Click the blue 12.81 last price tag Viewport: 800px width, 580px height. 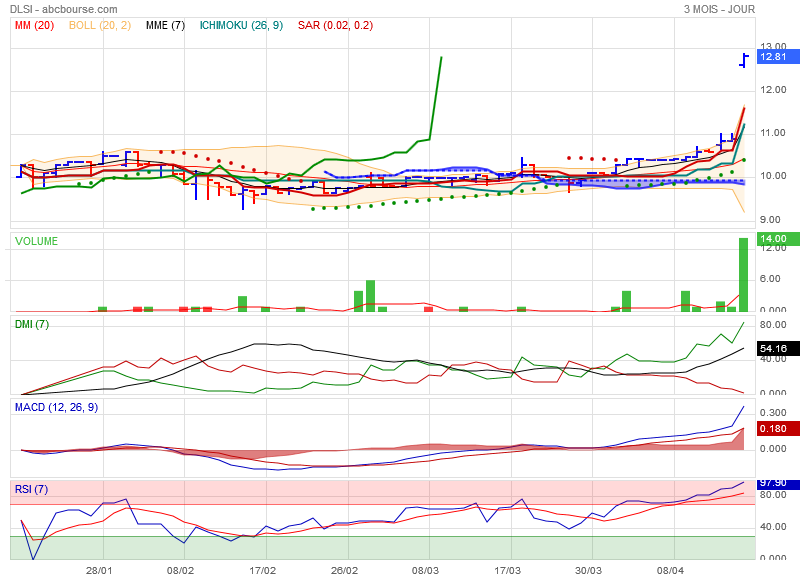click(777, 57)
